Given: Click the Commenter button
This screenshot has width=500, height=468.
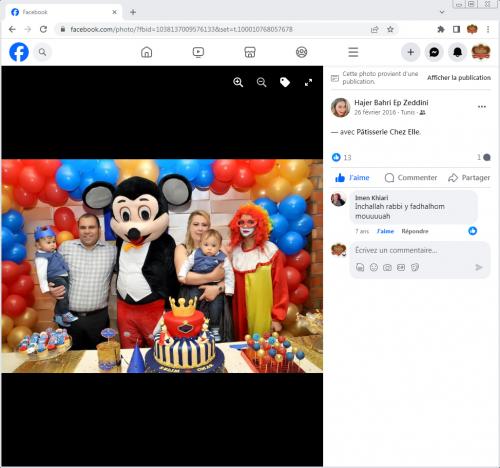Looking at the screenshot, I should point(410,178).
